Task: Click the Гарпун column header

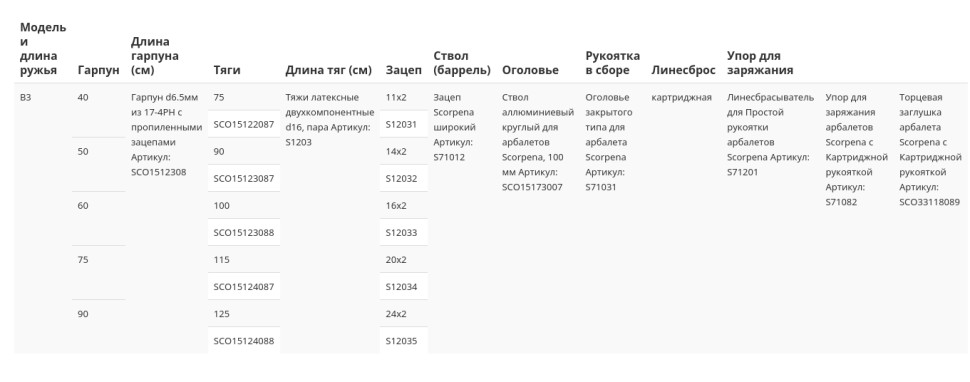Action: pos(98,70)
